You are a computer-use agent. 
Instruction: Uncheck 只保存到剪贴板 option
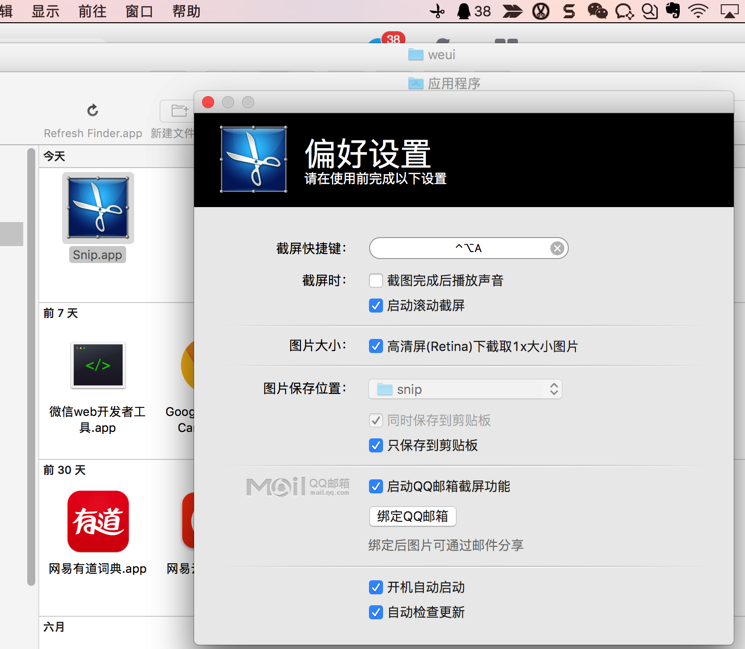click(x=375, y=446)
